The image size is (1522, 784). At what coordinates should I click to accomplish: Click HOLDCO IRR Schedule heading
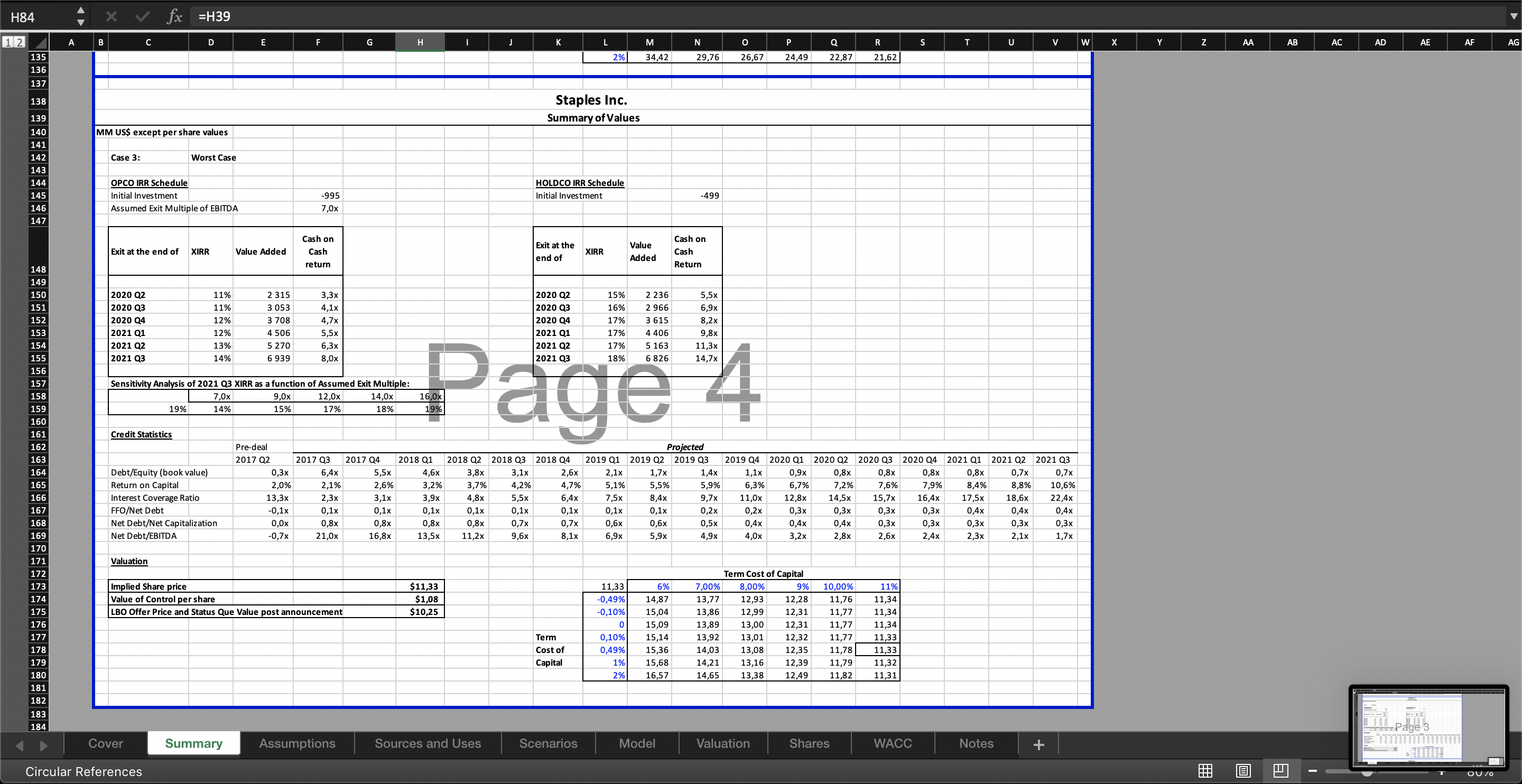coord(580,183)
